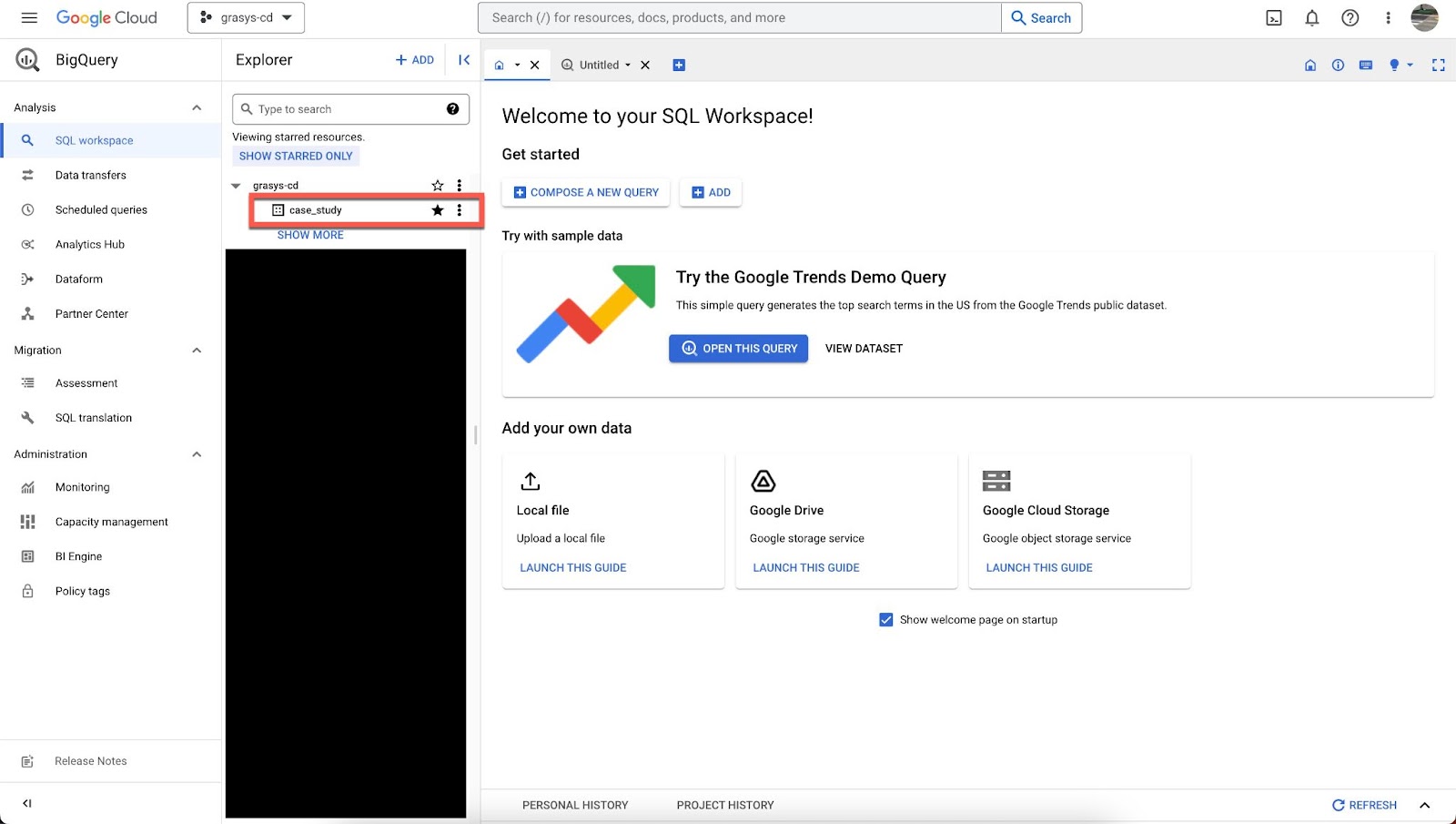Click SHOW MORE in Explorer
Screen dimensions: 1456x824
point(310,235)
